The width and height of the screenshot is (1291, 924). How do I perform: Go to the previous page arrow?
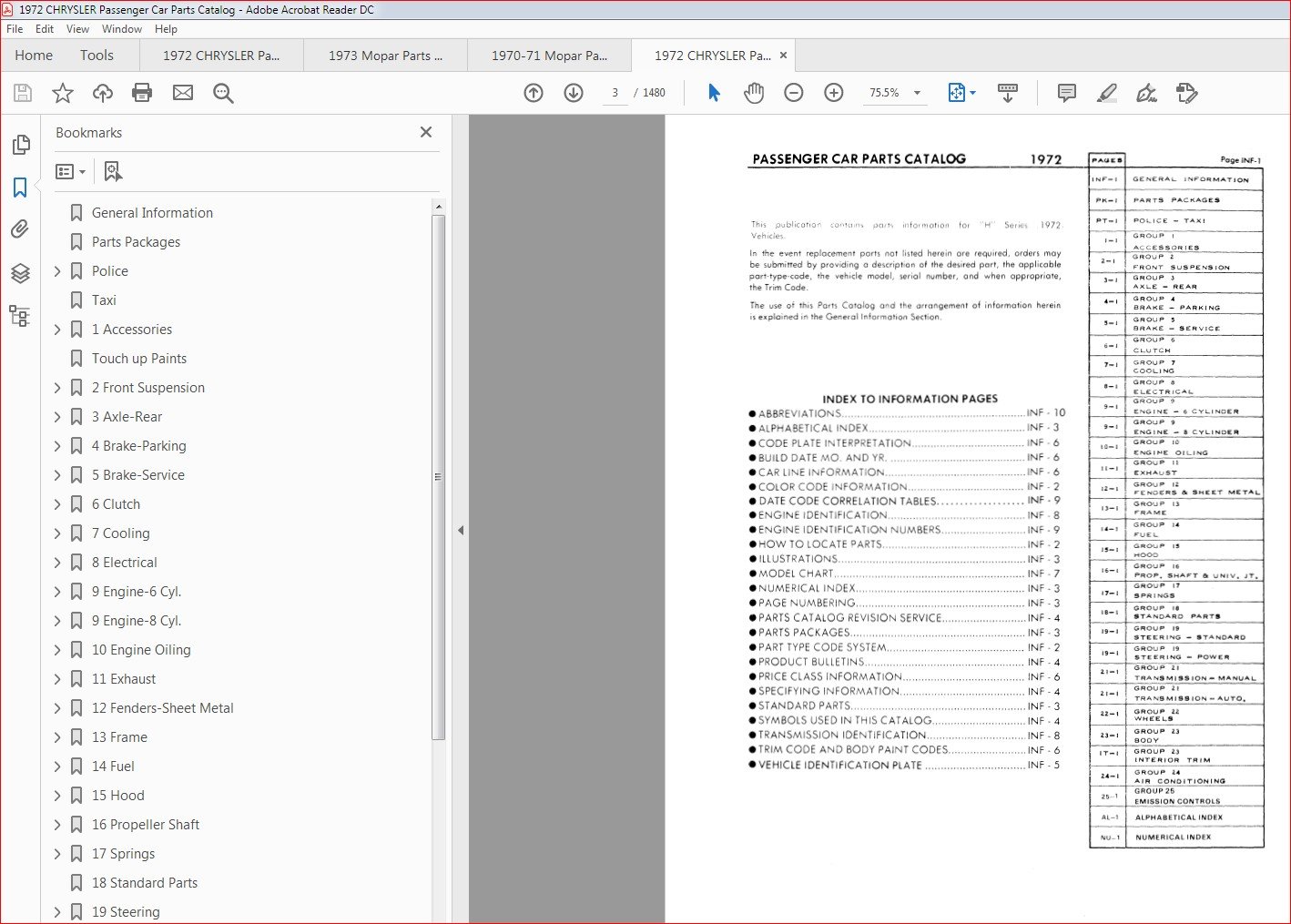534,93
